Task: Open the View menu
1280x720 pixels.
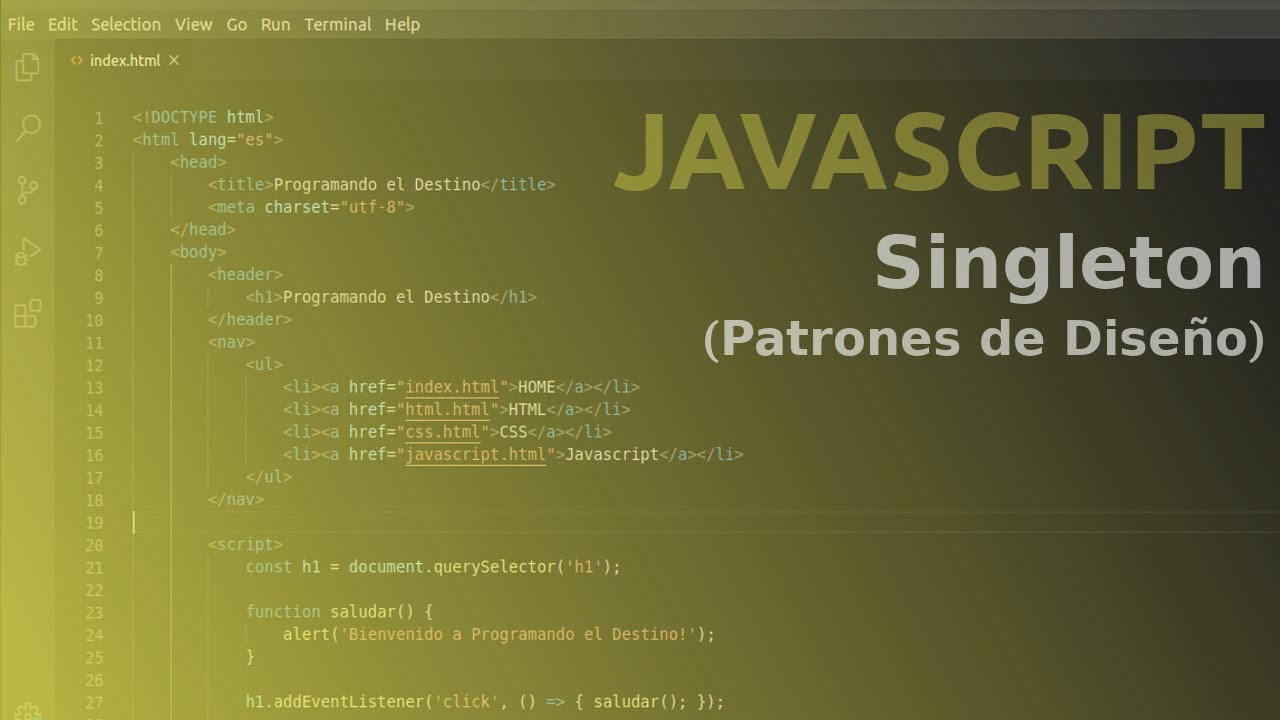Action: point(194,24)
